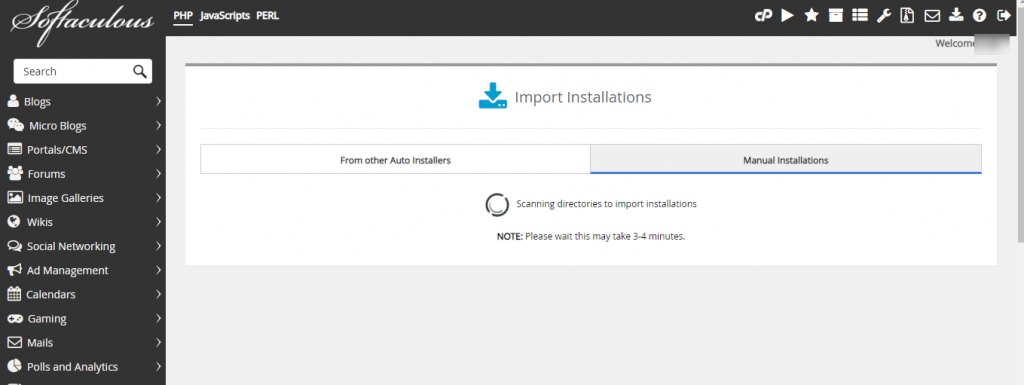Select PERL in top menu
The height and width of the screenshot is (385, 1024).
[268, 16]
